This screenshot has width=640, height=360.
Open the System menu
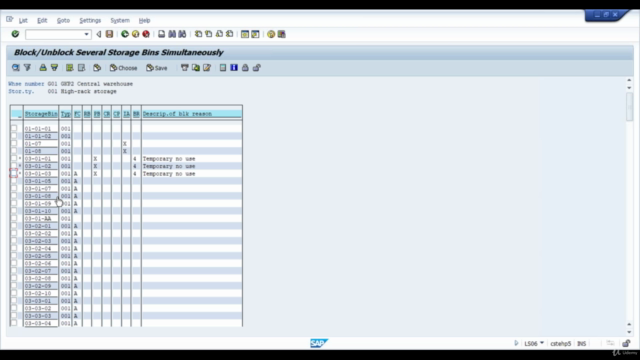[120, 20]
